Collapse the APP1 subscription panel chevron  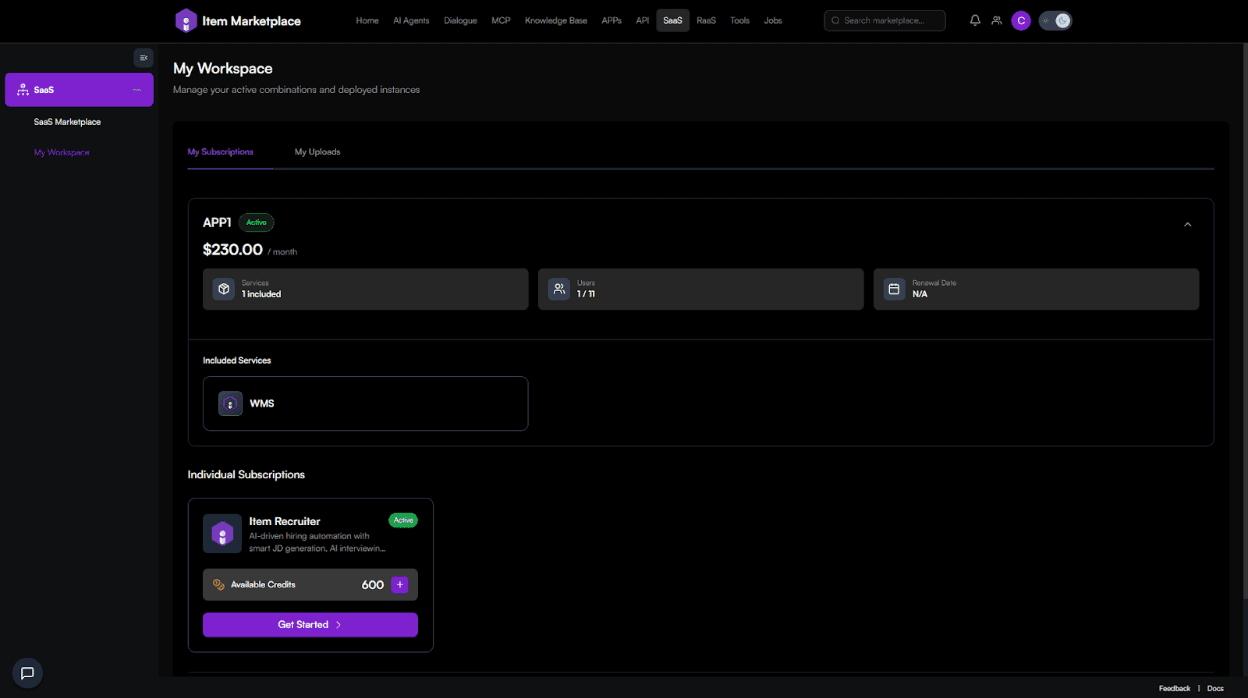pos(1187,224)
